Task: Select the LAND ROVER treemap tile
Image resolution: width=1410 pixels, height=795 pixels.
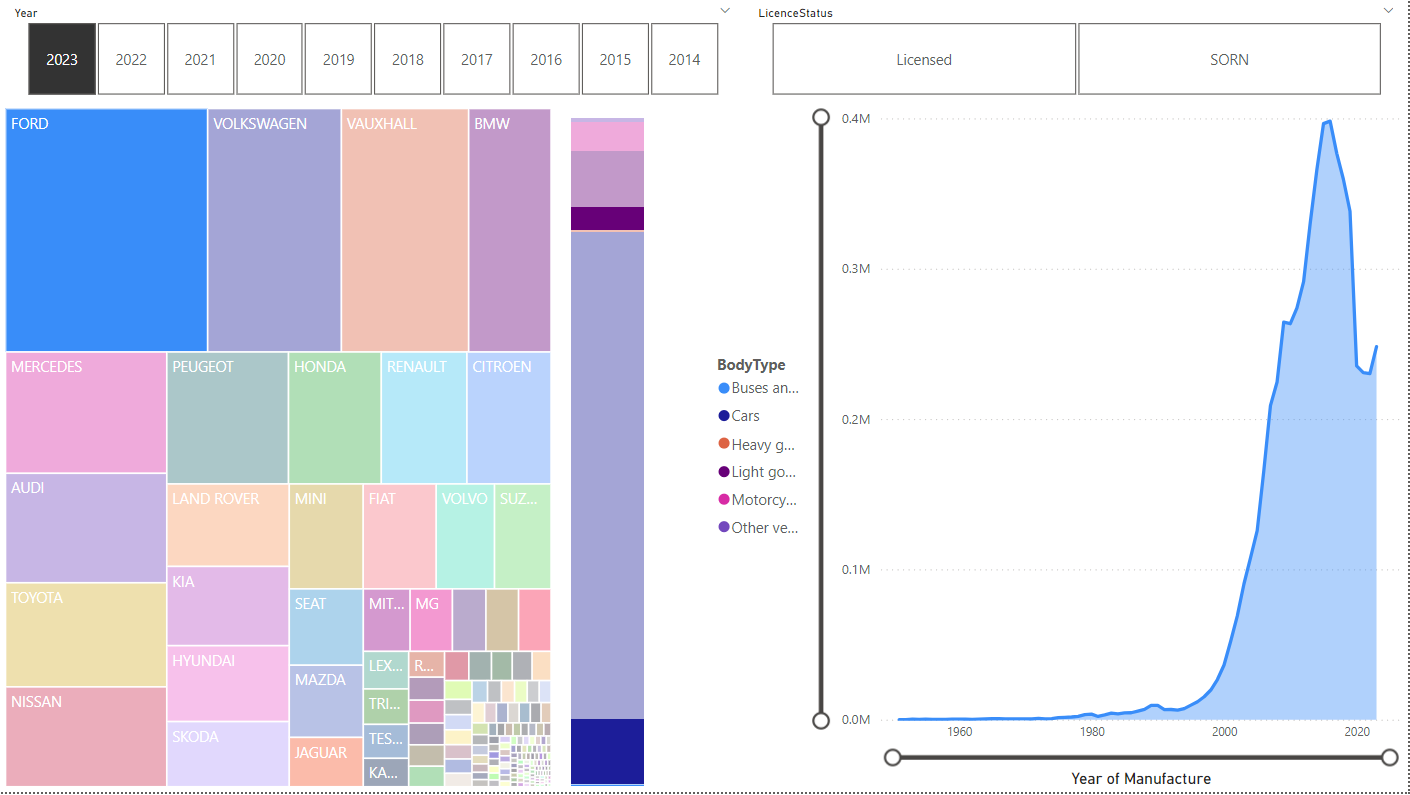Action: tap(228, 526)
